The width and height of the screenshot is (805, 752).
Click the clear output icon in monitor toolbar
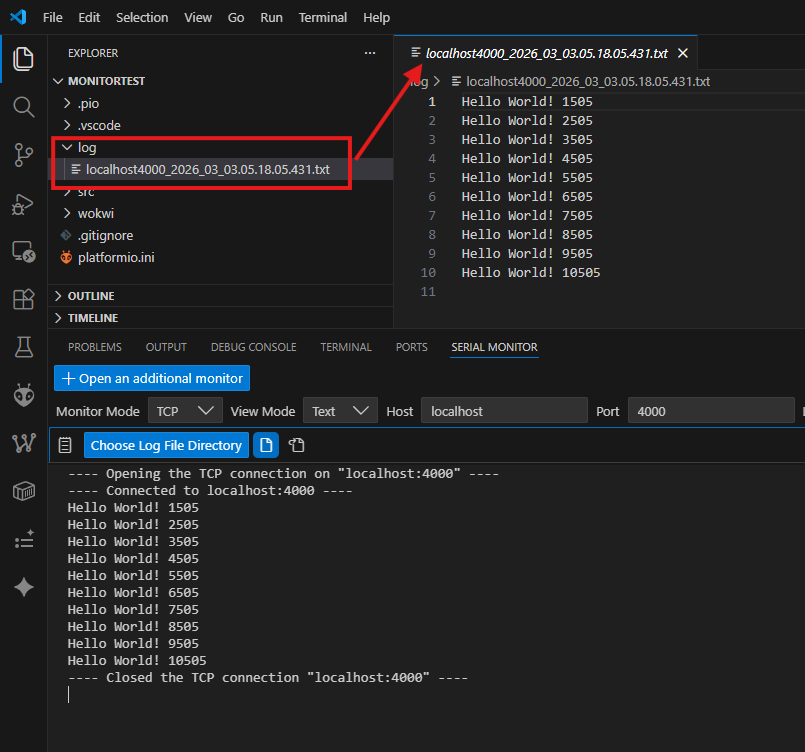[x=66, y=445]
